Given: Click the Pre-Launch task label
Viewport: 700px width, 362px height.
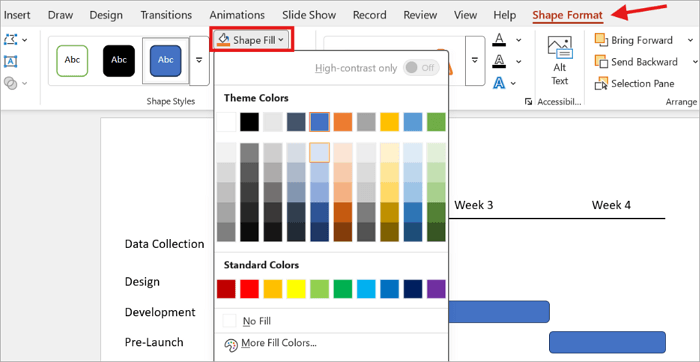Looking at the screenshot, I should [x=154, y=342].
